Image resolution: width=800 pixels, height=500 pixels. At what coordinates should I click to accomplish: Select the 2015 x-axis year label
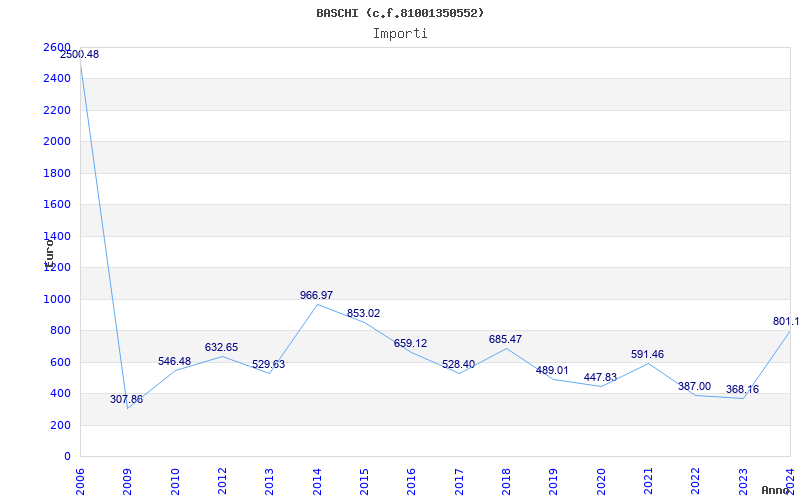(x=364, y=482)
